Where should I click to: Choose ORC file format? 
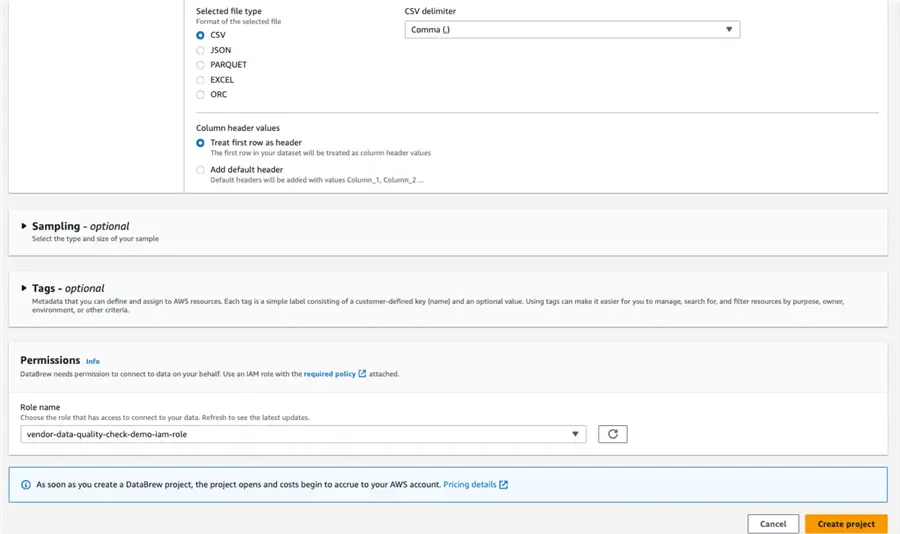pos(200,95)
